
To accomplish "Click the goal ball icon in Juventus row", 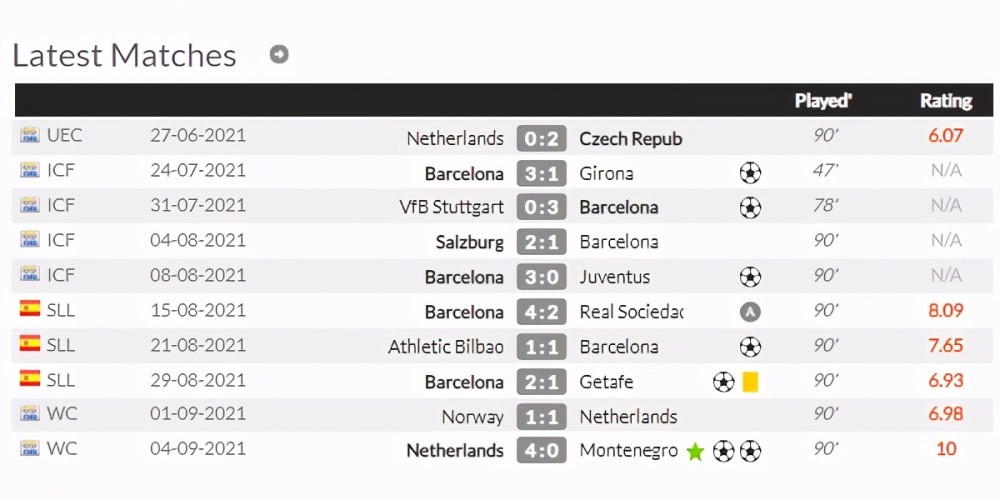I will tap(750, 277).
